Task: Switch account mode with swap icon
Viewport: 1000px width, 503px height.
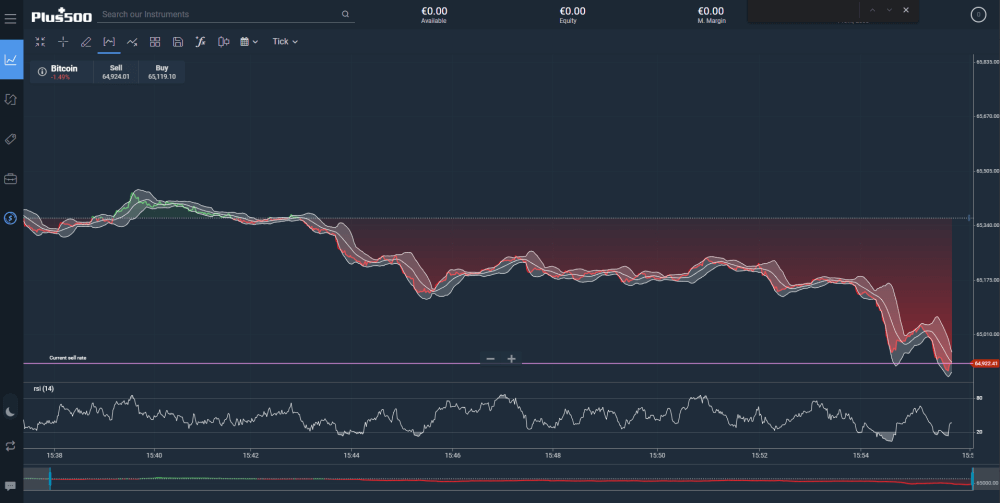Action: pyautogui.click(x=10, y=446)
